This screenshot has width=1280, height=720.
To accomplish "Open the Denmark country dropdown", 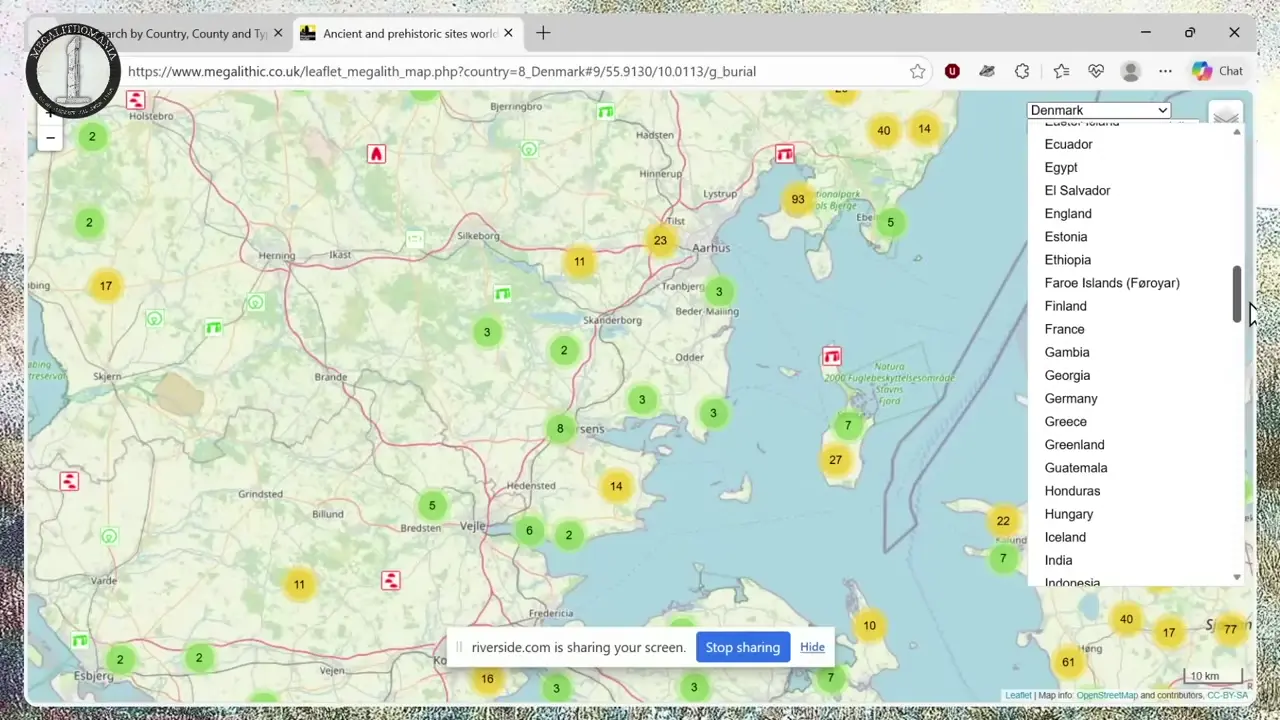I will click(1098, 110).
